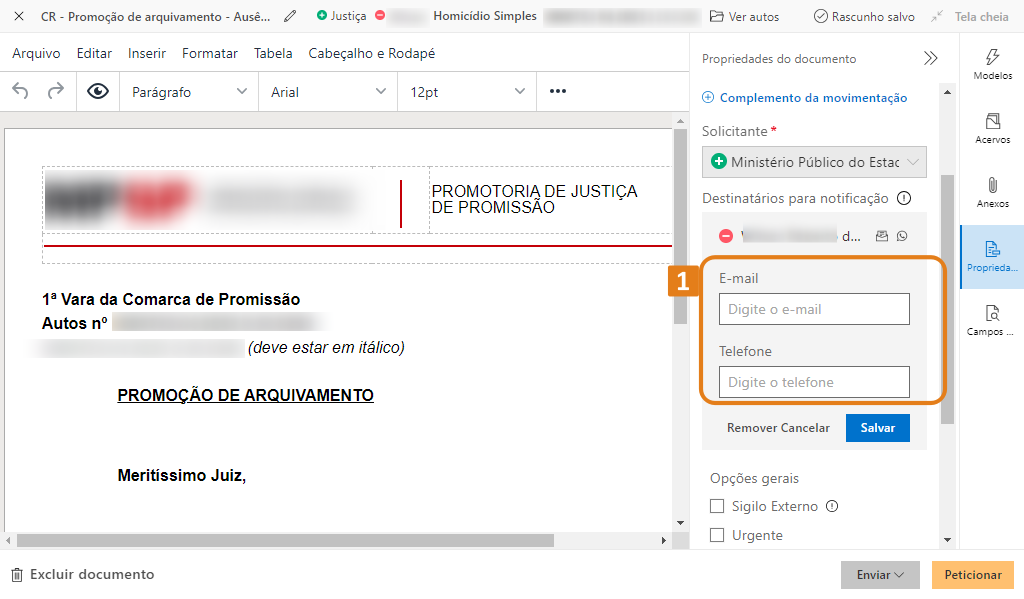Open the Parágrafo style dropdown

pos(189,91)
